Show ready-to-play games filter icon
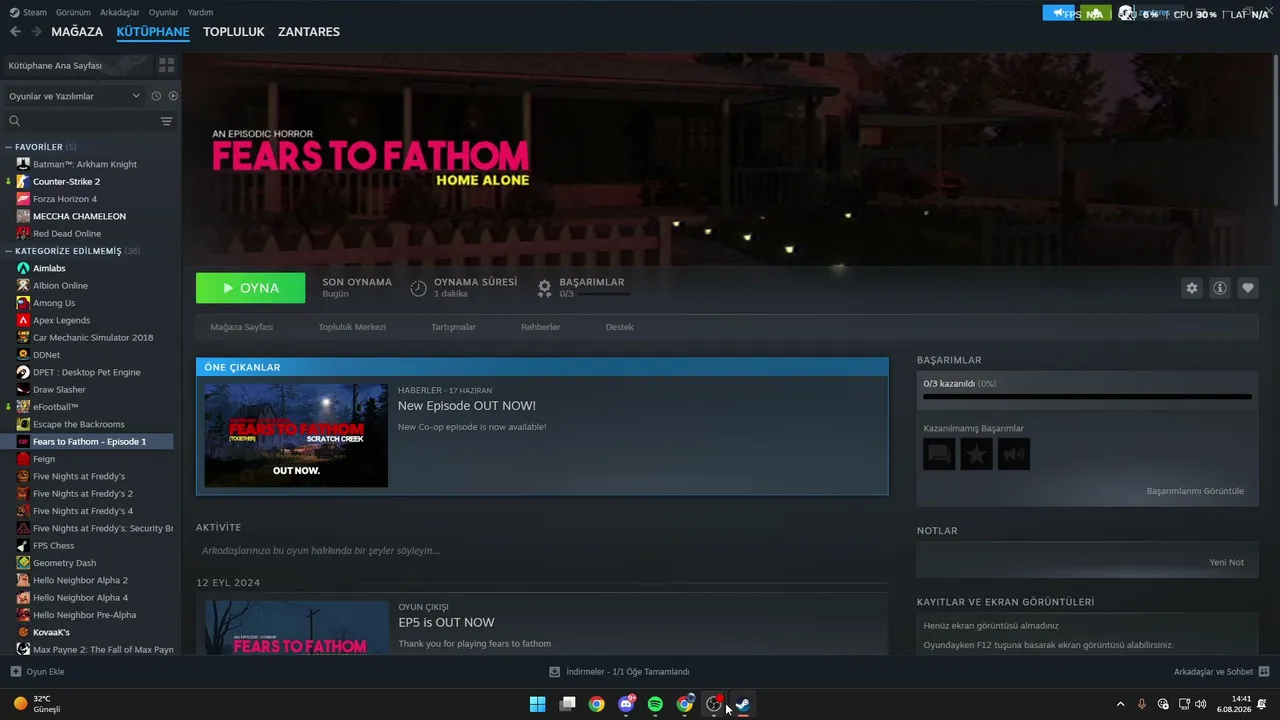Viewport: 1280px width, 720px height. point(173,96)
